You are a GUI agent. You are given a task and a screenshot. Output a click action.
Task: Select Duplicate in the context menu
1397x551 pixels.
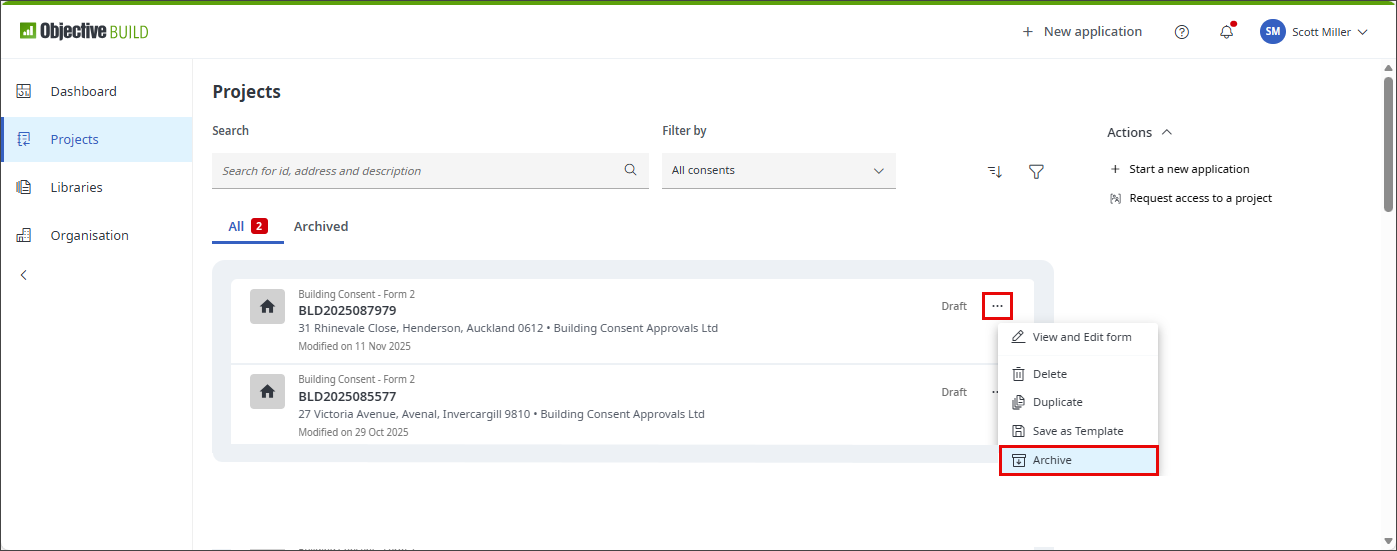(x=1057, y=402)
